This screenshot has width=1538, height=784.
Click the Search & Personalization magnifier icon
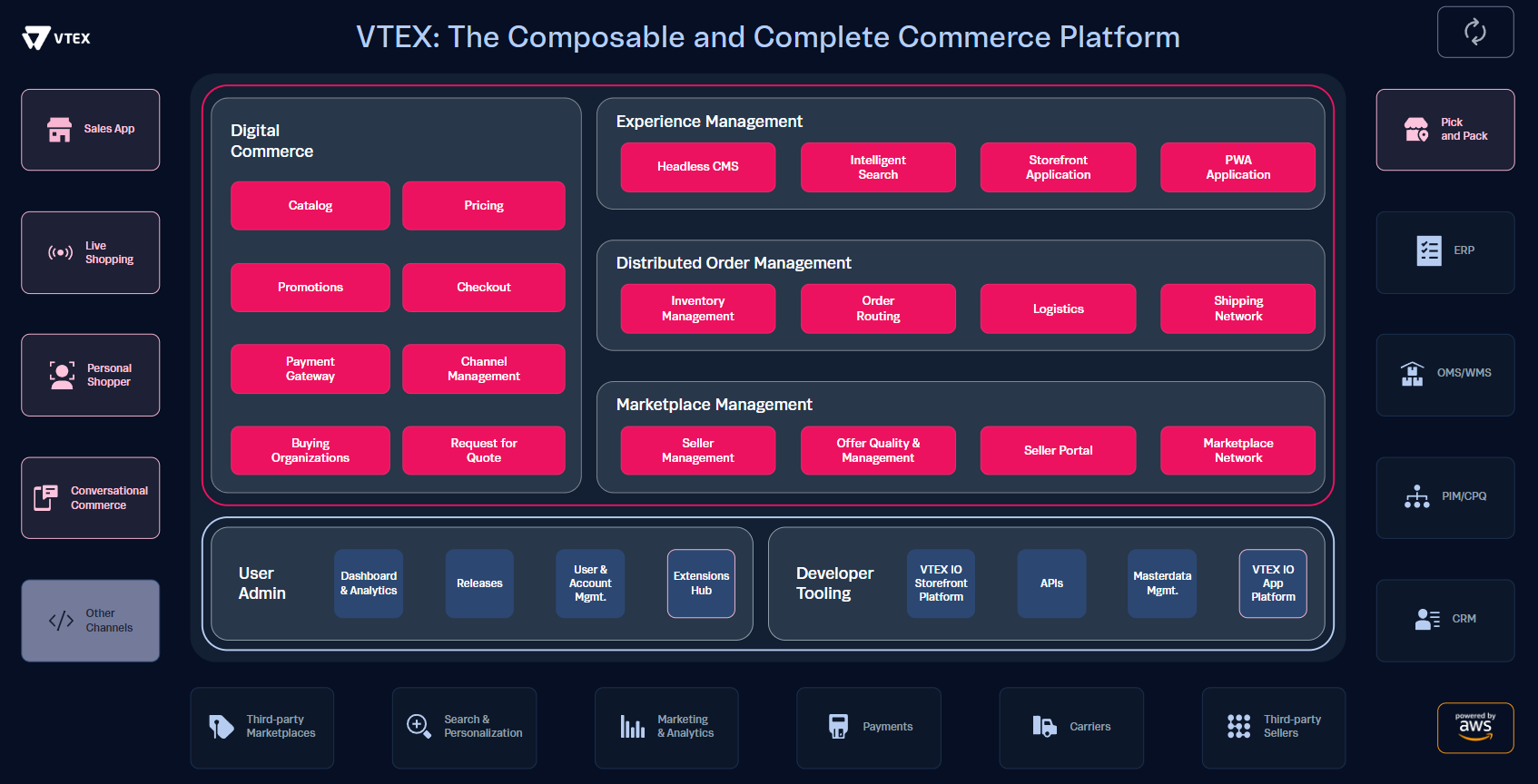[x=419, y=726]
